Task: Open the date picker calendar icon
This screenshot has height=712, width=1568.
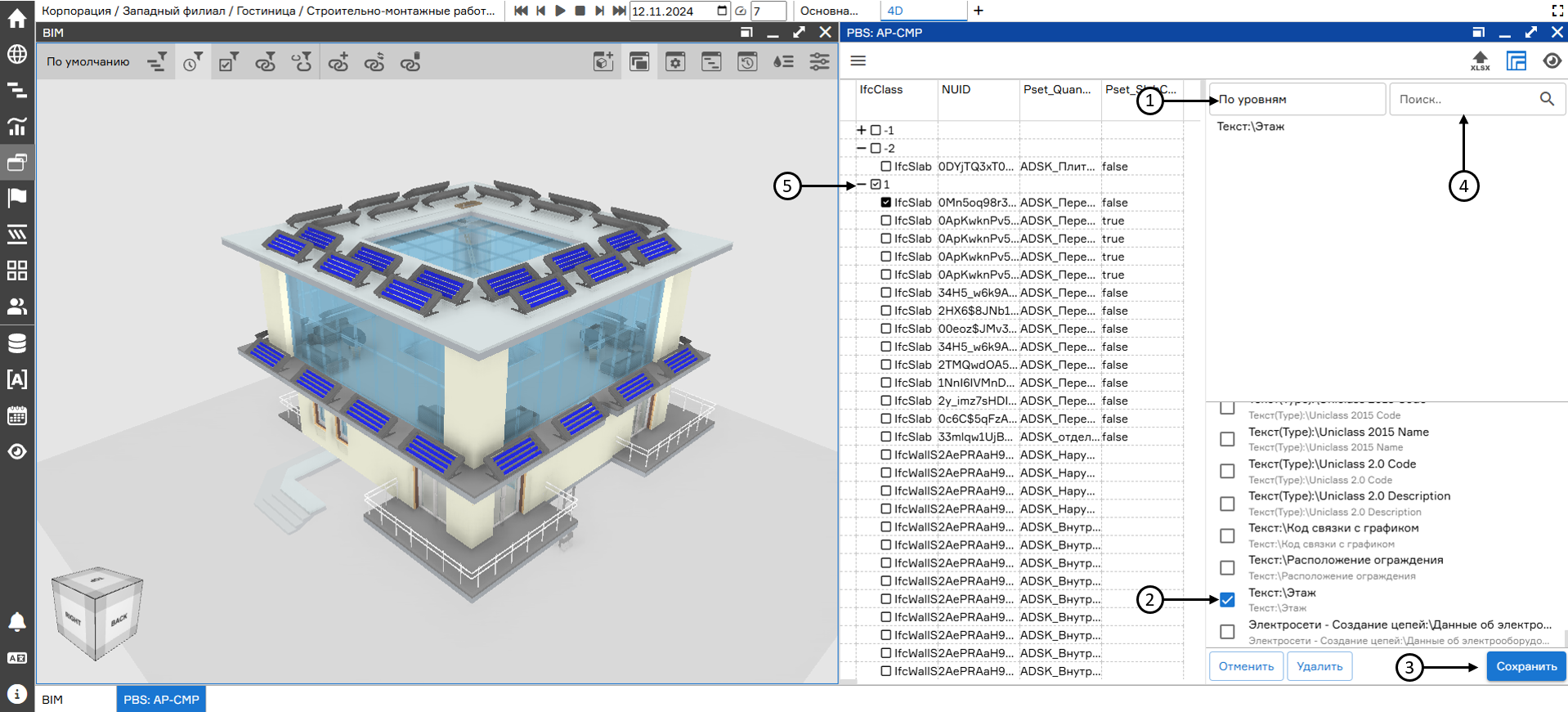Action: pyautogui.click(x=722, y=11)
